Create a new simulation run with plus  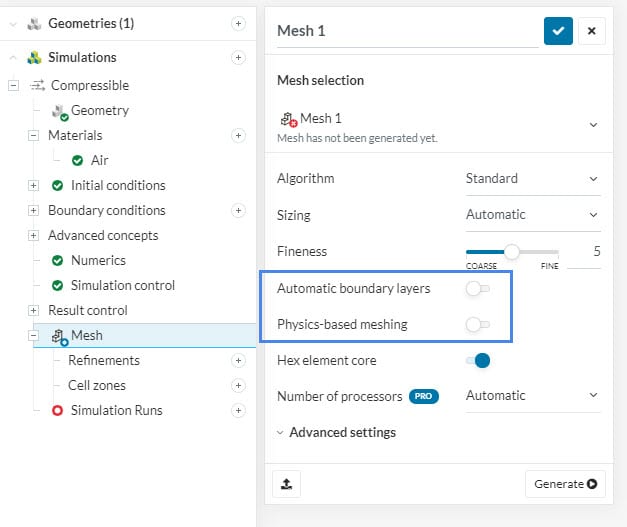pyautogui.click(x=238, y=410)
